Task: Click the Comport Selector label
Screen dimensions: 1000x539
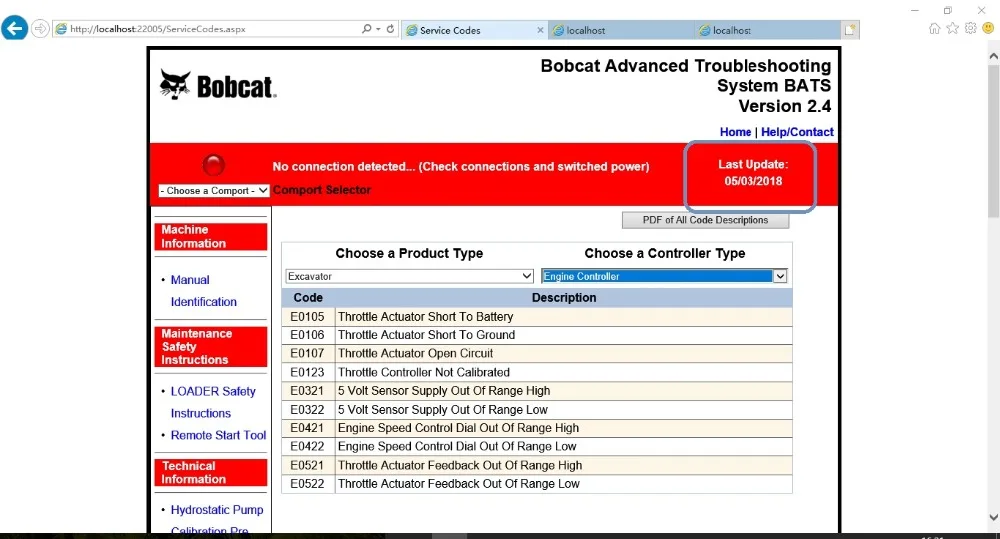Action: click(321, 190)
